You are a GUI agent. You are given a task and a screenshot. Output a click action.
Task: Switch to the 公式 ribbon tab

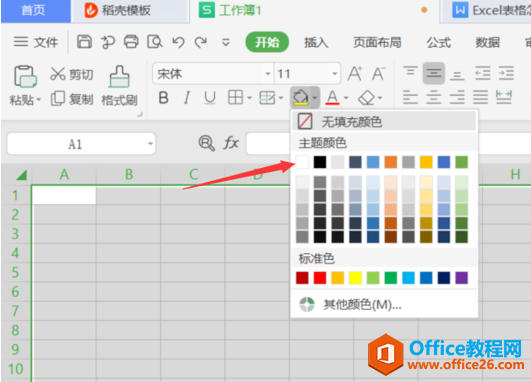439,42
